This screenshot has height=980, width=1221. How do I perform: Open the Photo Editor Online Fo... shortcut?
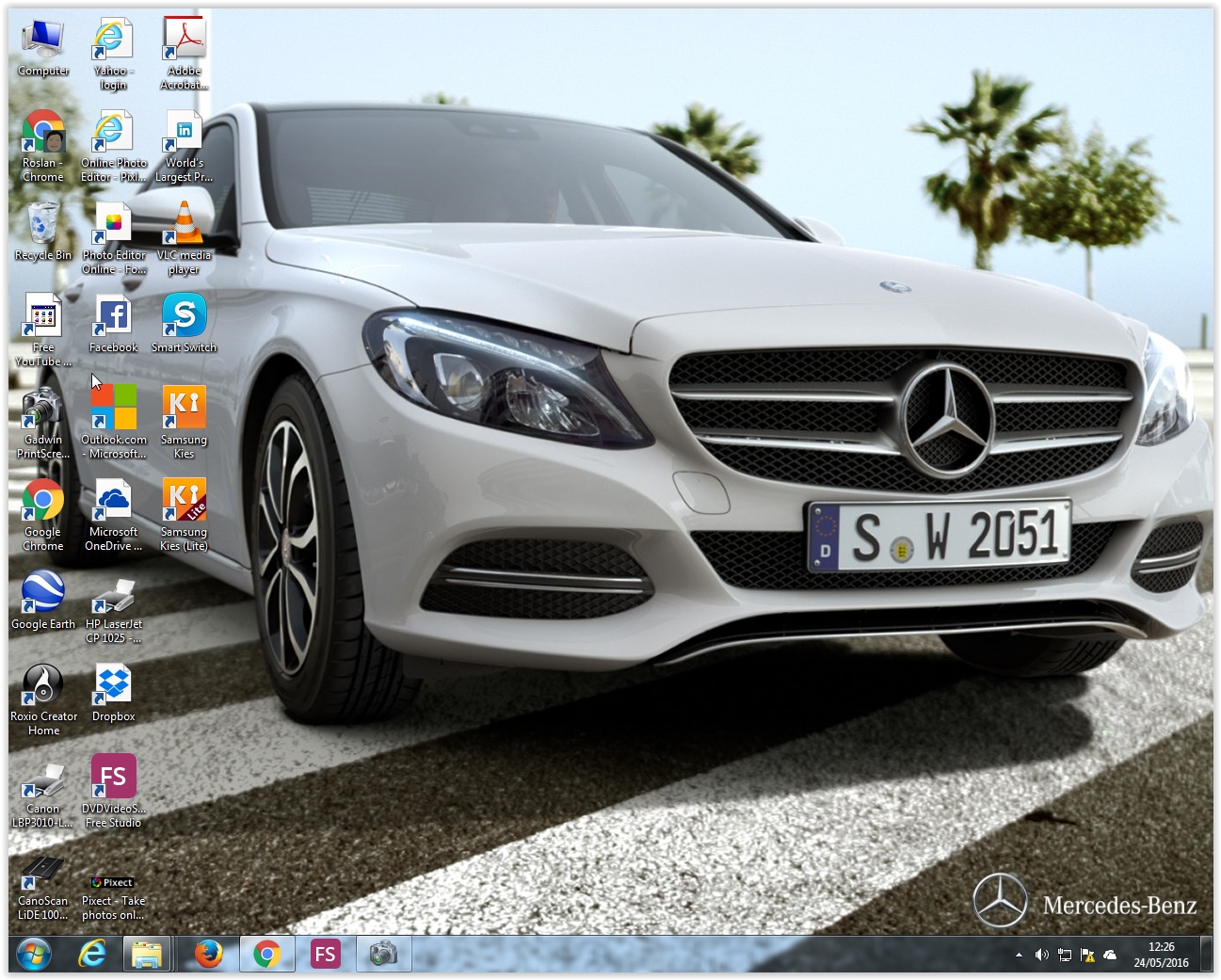click(x=113, y=238)
